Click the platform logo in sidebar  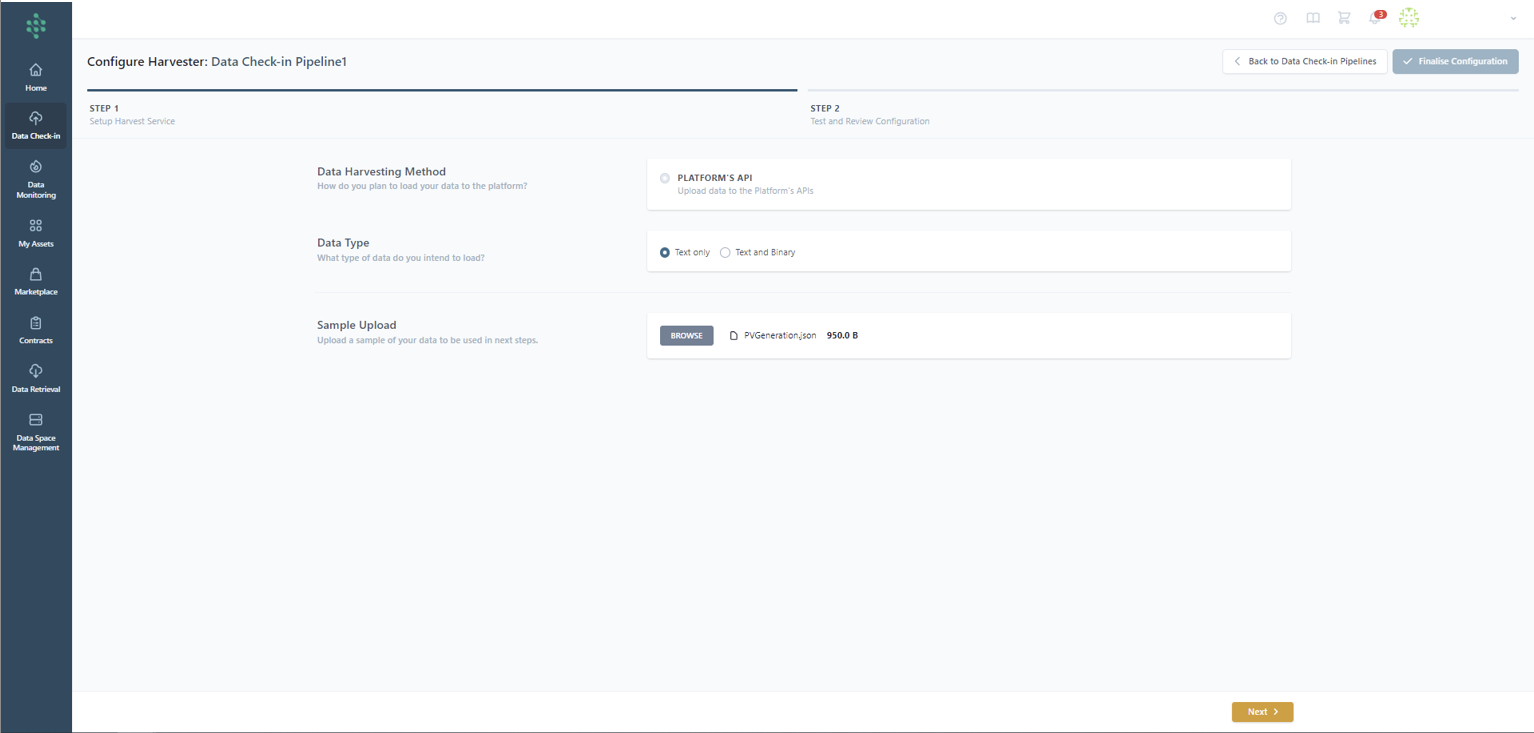pyautogui.click(x=36, y=26)
